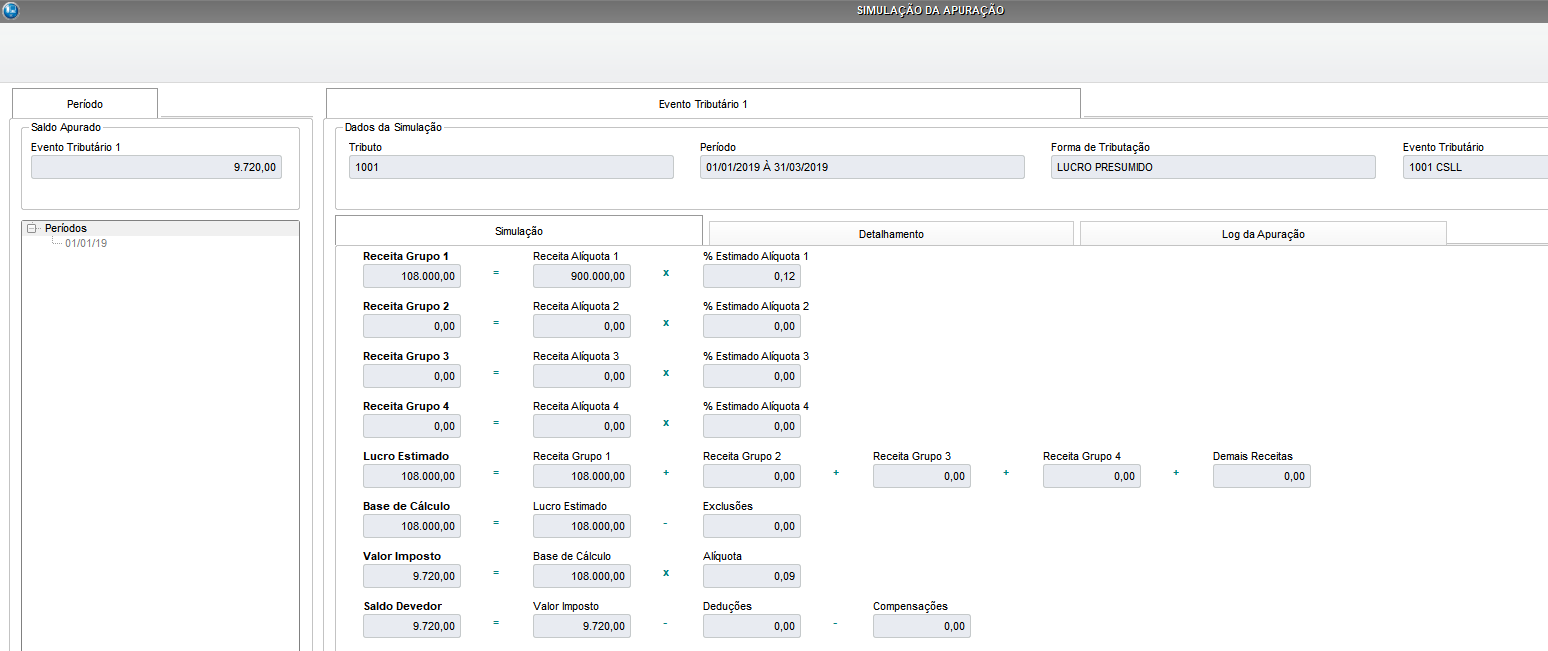This screenshot has height=651, width=1548.
Task: Click the Evento Tributário field 1001 CSLL
Action: tap(1475, 167)
